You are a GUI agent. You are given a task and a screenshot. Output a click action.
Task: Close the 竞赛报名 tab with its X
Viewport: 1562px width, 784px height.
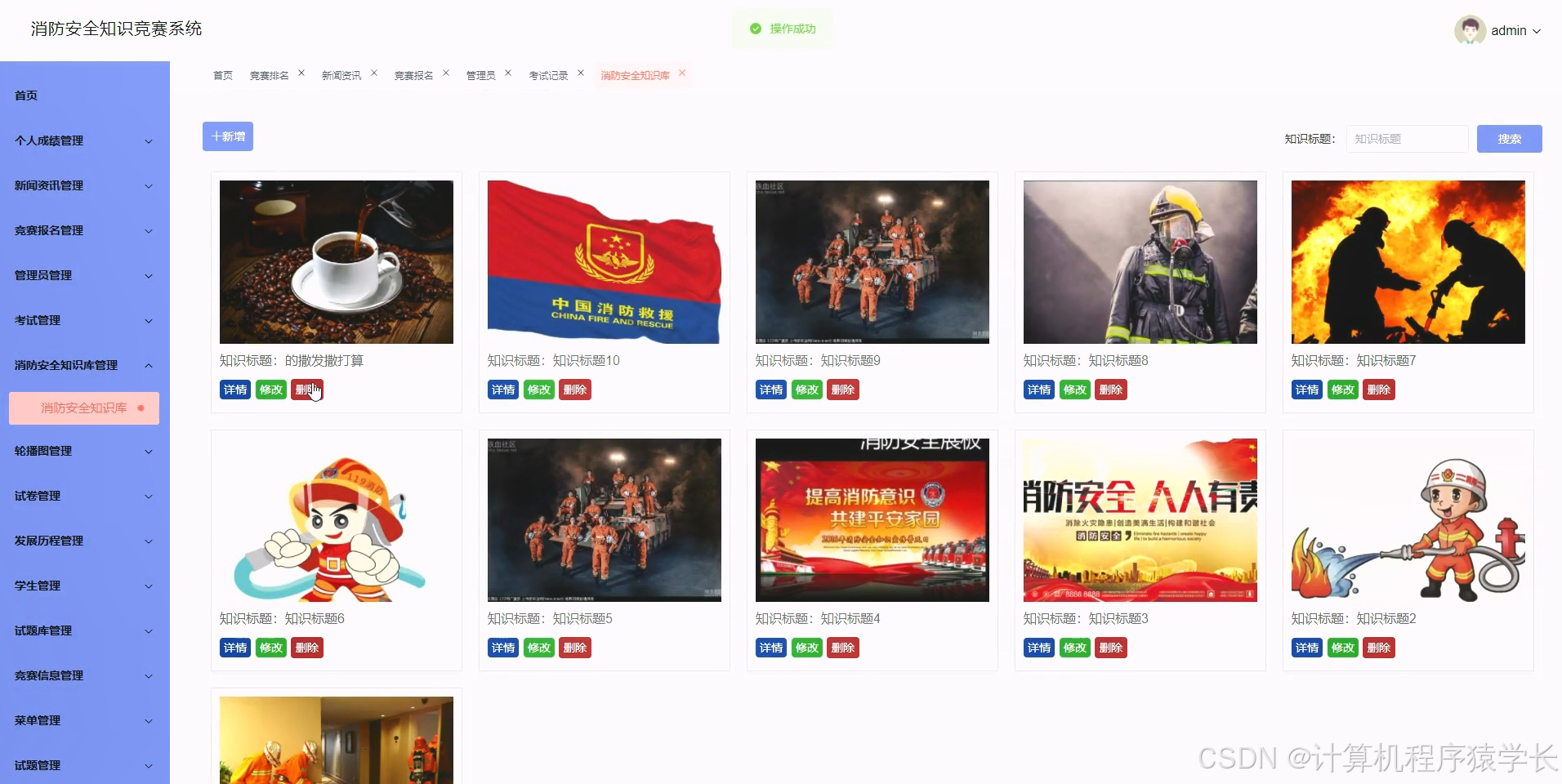coord(446,73)
